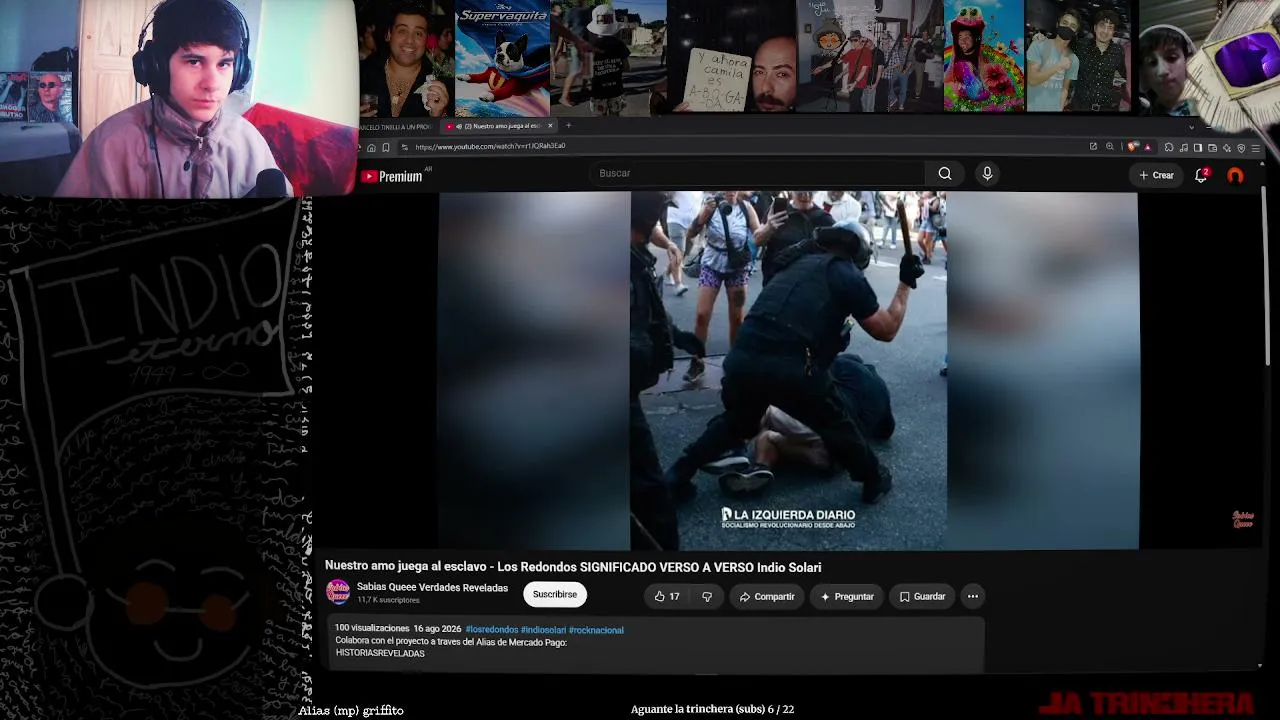Open the YouTube account avatar menu

pos(1236,175)
